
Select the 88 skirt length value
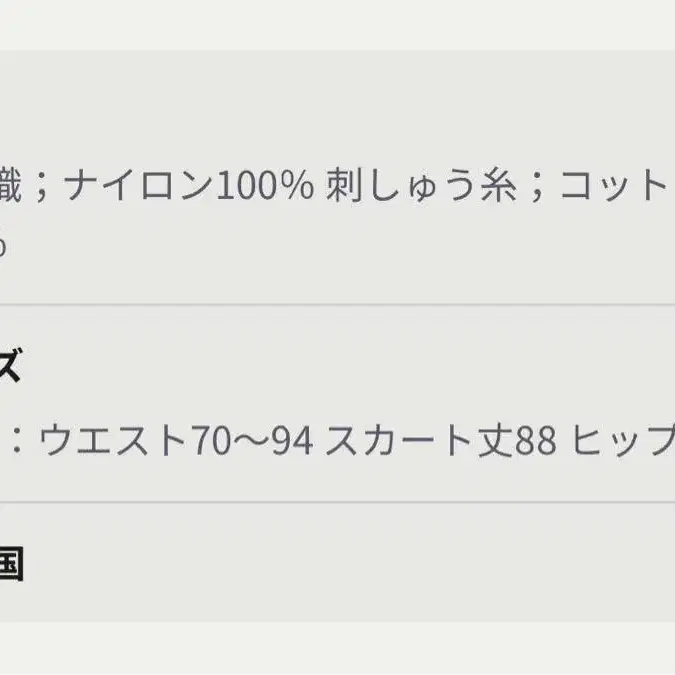pyautogui.click(x=535, y=441)
